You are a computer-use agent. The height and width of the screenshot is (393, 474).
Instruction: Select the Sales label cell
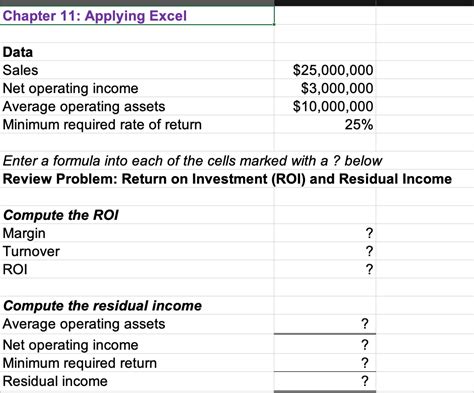pos(137,70)
